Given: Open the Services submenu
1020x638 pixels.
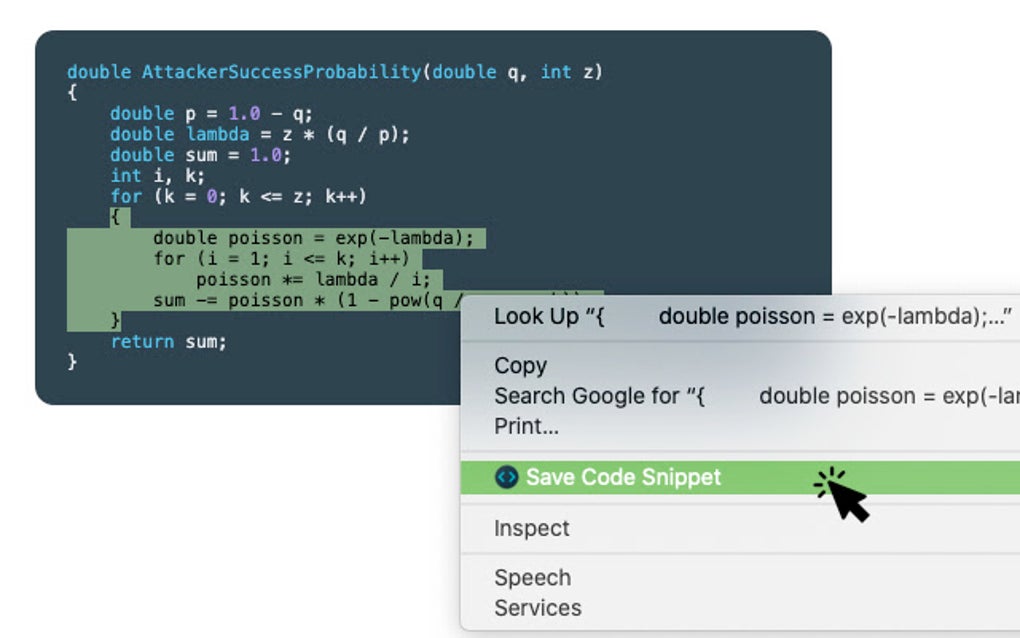Looking at the screenshot, I should 537,608.
